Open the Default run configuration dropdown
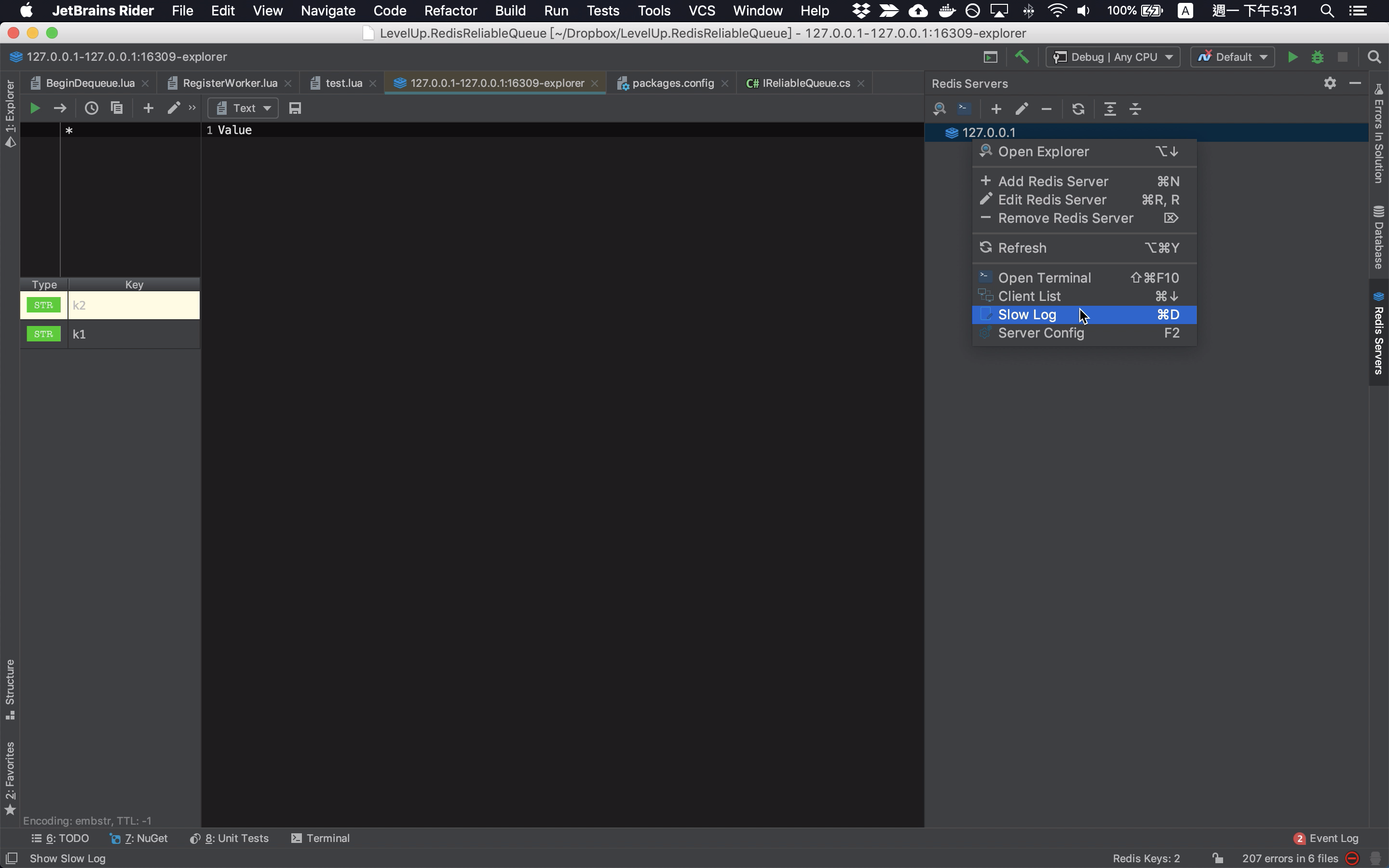The width and height of the screenshot is (1389, 868). (1232, 57)
